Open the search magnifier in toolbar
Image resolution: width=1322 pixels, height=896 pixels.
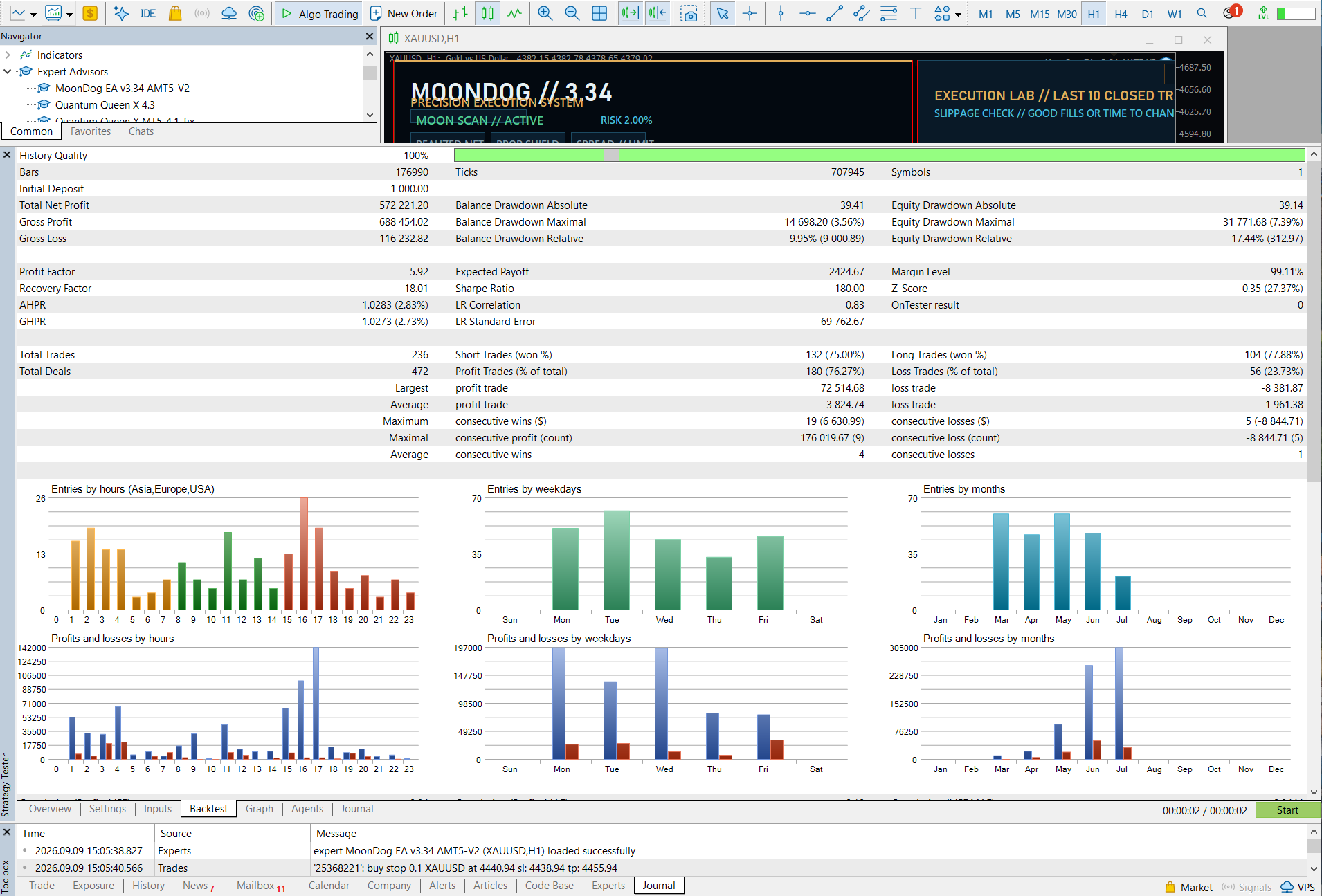(x=1202, y=13)
